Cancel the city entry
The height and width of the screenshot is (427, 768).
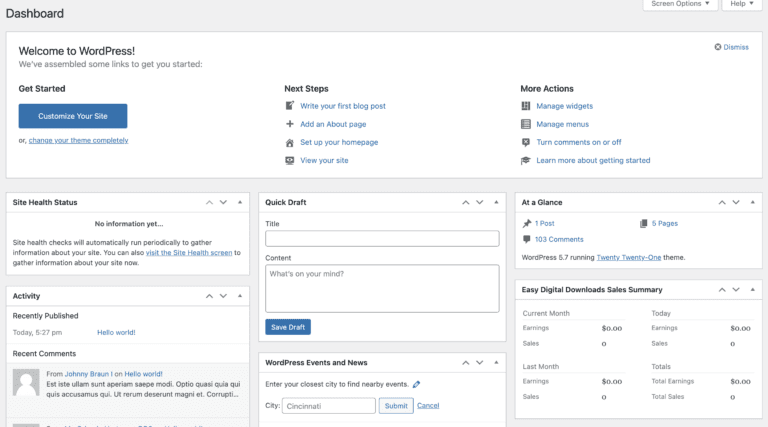(428, 405)
